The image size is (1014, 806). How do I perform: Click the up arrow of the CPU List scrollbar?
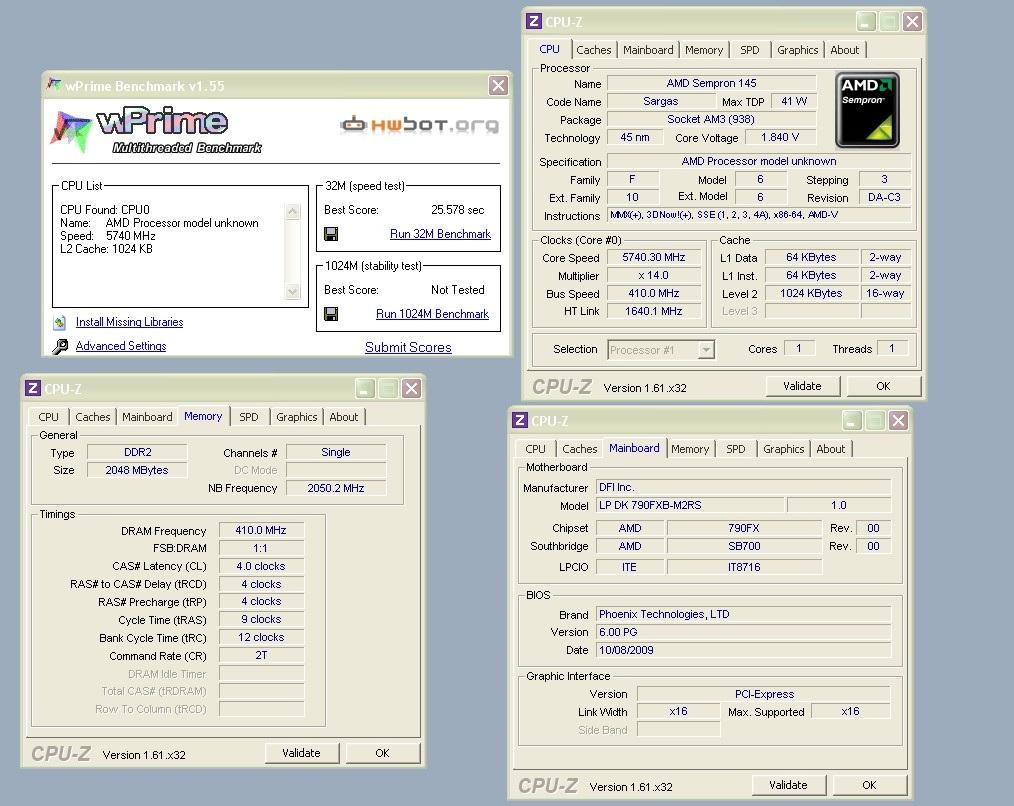point(293,212)
